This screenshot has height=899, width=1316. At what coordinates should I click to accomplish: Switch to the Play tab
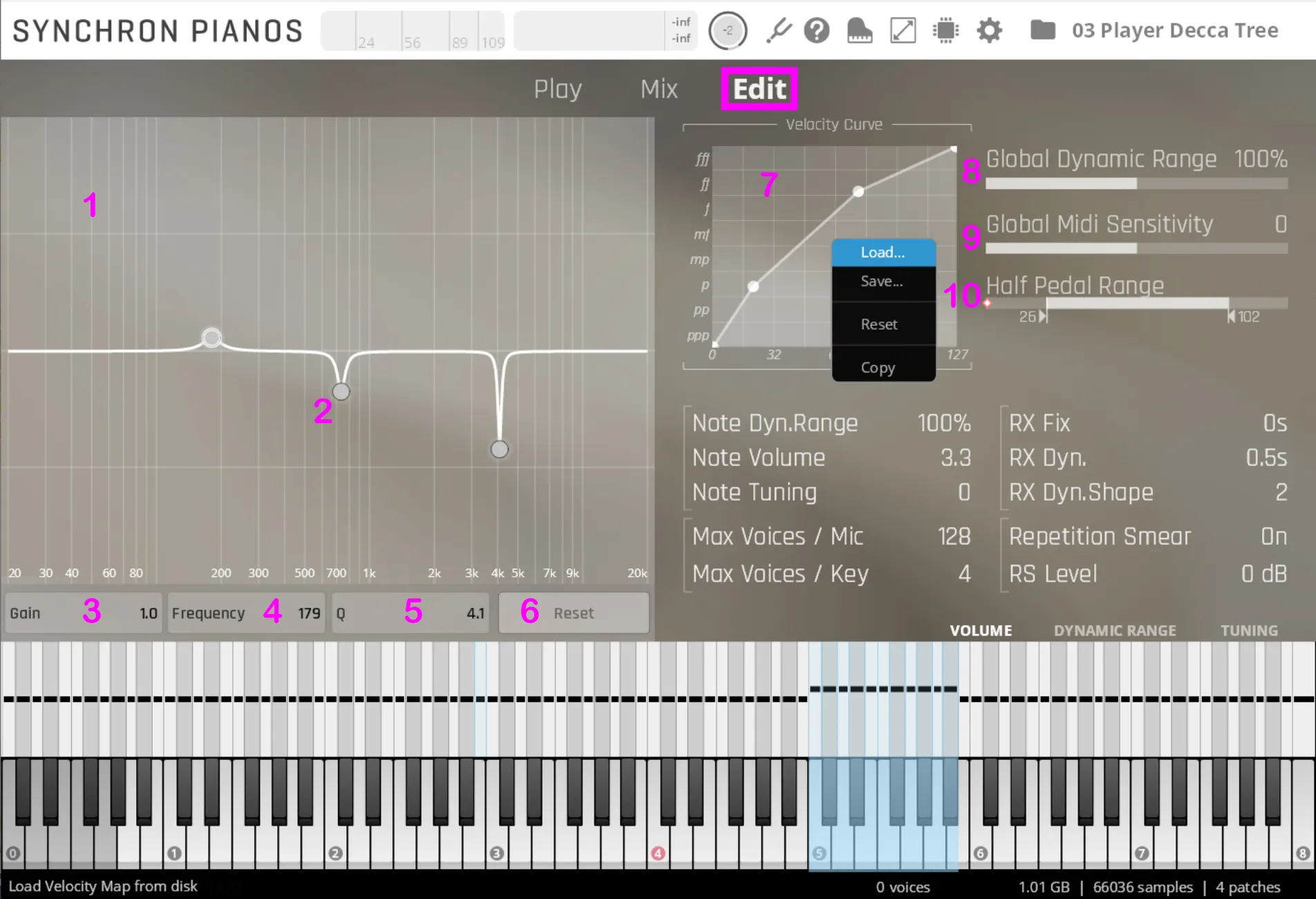(557, 89)
